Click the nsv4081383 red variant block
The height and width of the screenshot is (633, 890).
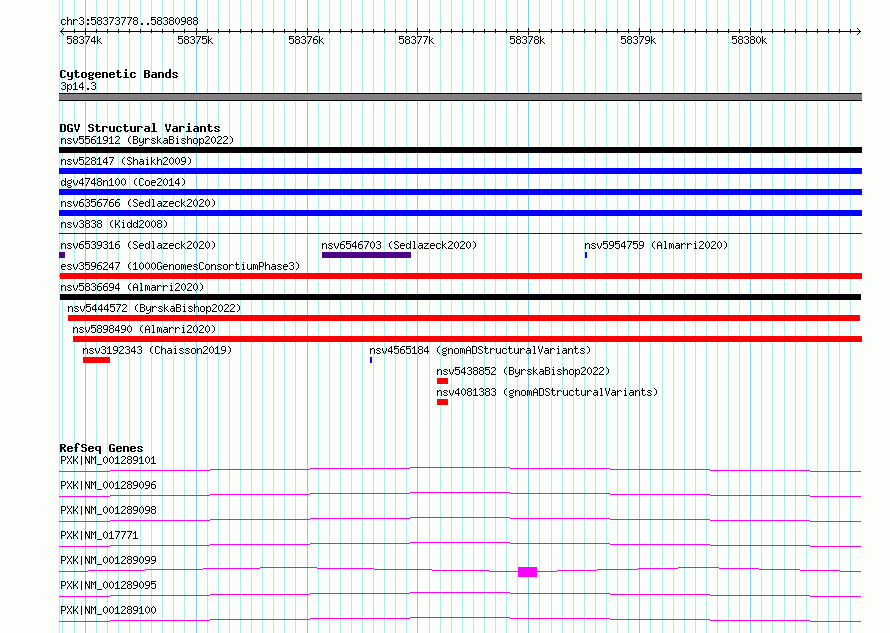(x=442, y=402)
